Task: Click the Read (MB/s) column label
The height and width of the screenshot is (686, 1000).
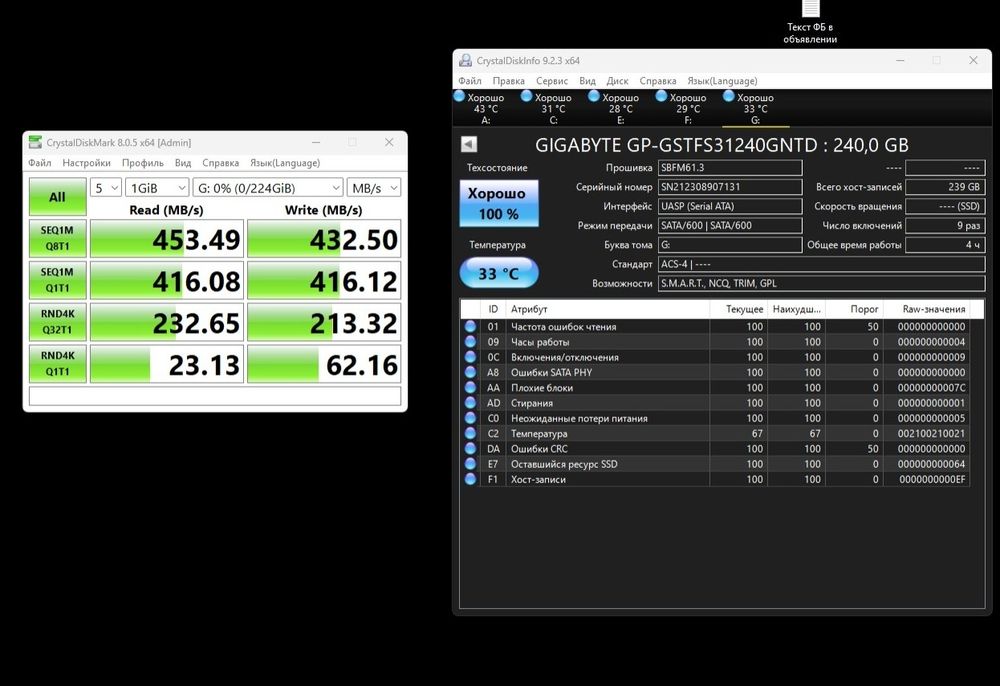Action: (x=166, y=210)
